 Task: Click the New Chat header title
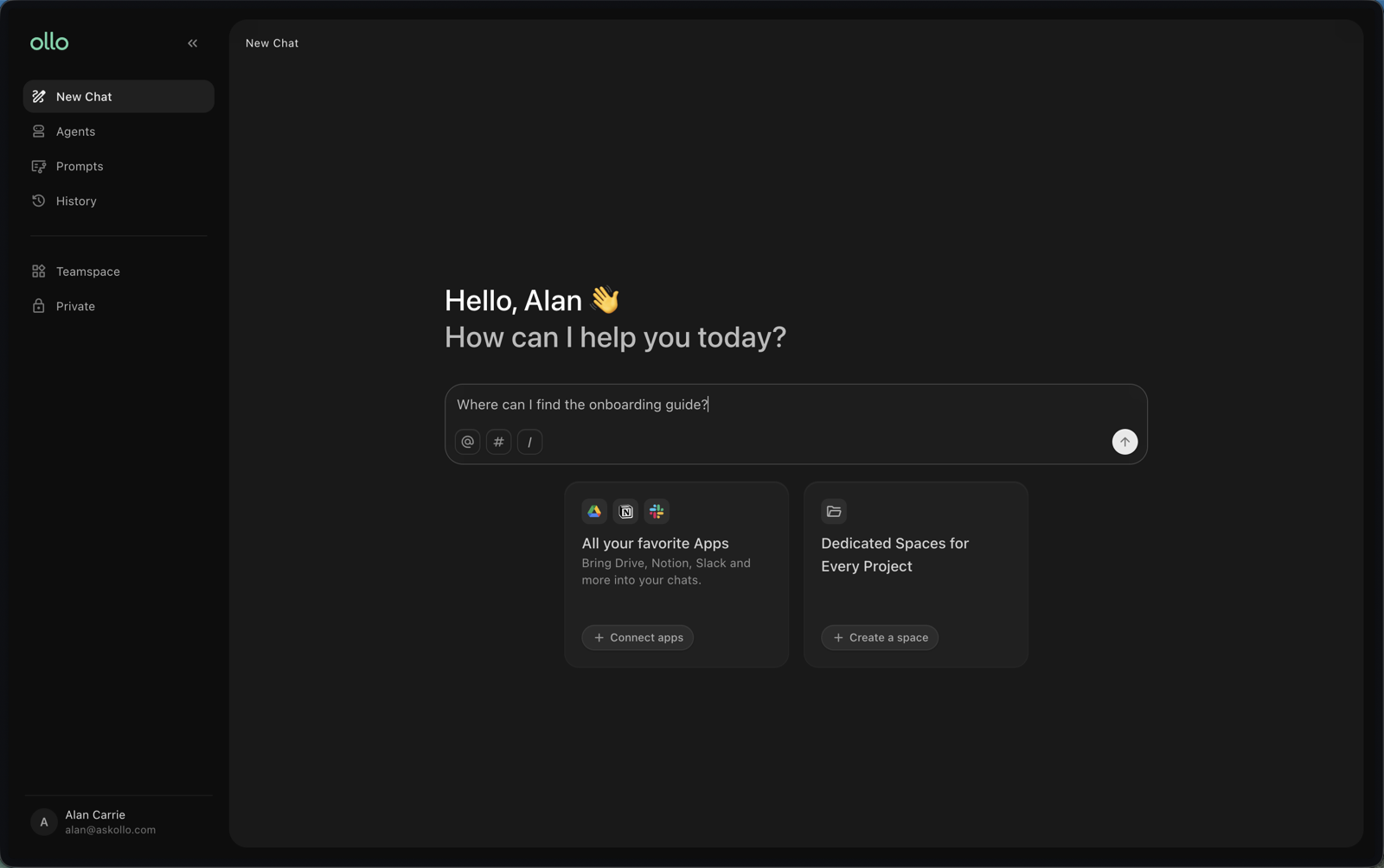pos(272,43)
